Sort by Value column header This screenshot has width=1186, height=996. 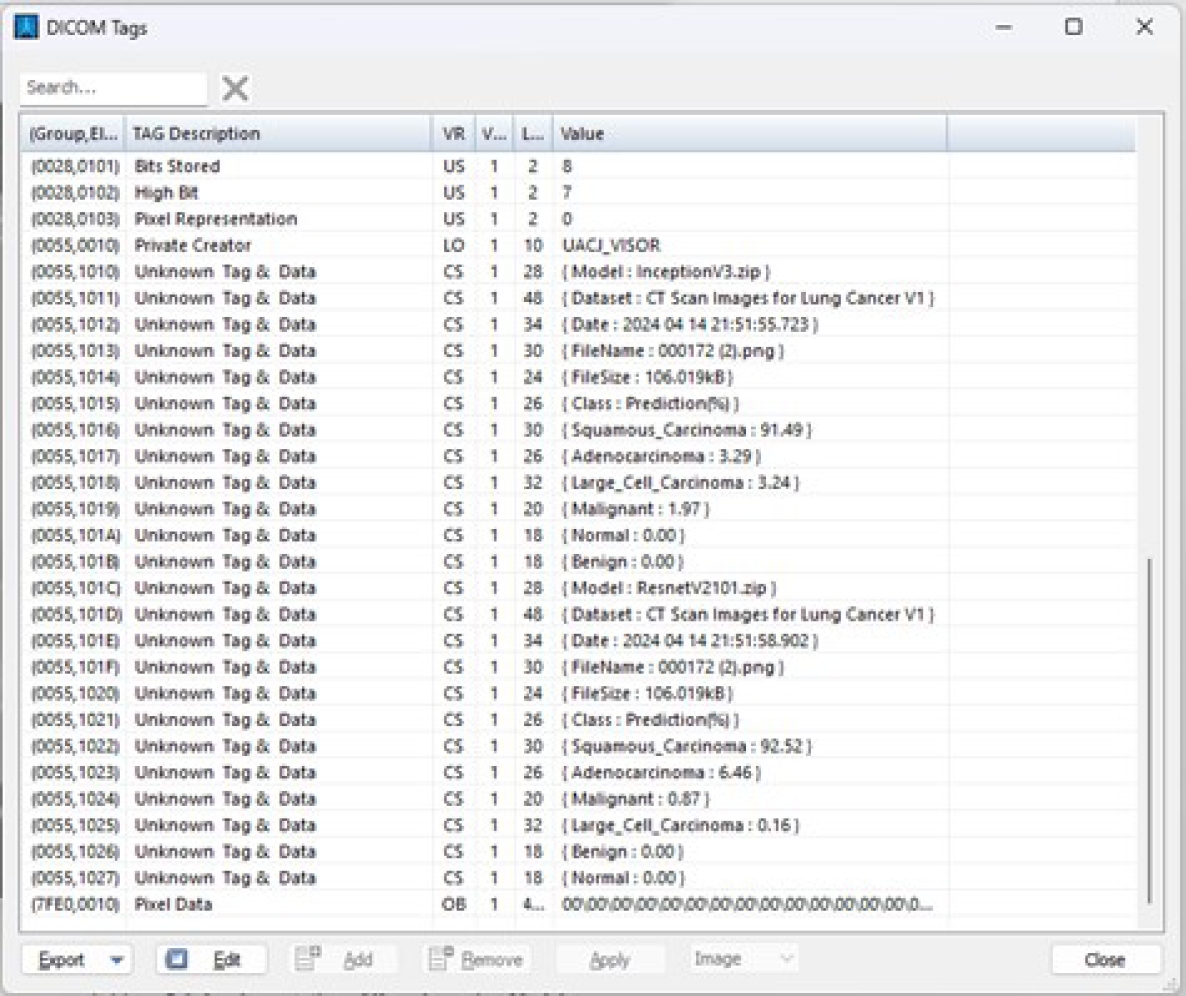pyautogui.click(x=748, y=134)
